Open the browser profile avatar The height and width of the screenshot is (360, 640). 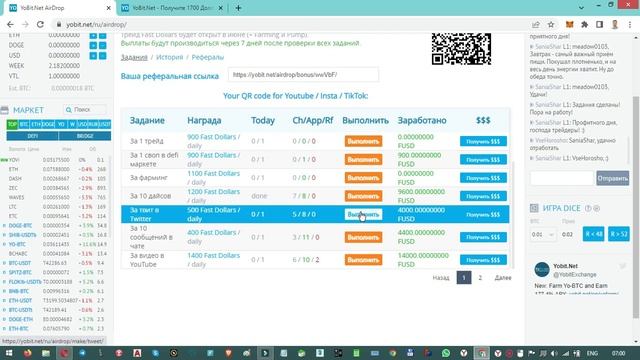point(615,24)
